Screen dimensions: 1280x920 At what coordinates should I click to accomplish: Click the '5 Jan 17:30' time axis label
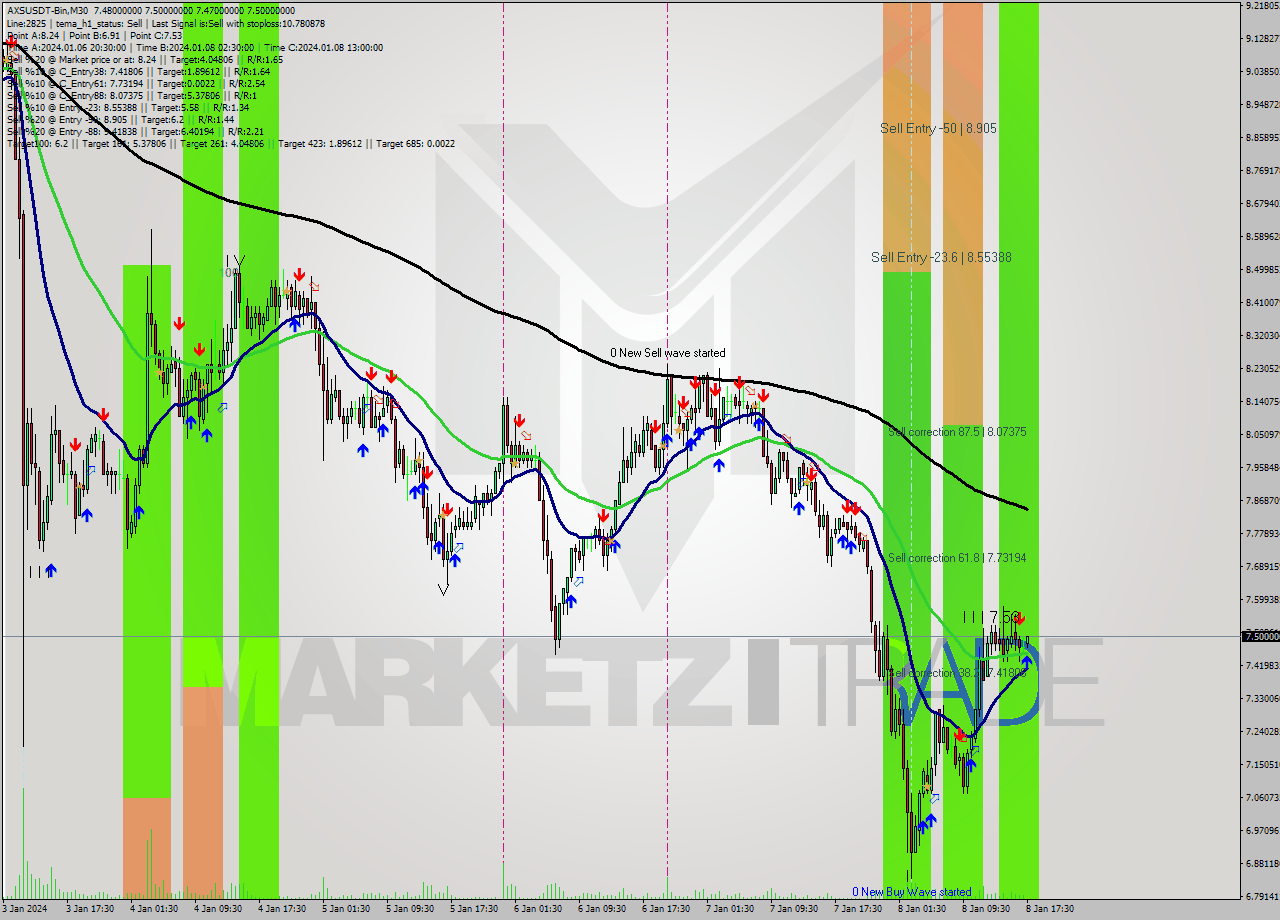click(x=473, y=909)
